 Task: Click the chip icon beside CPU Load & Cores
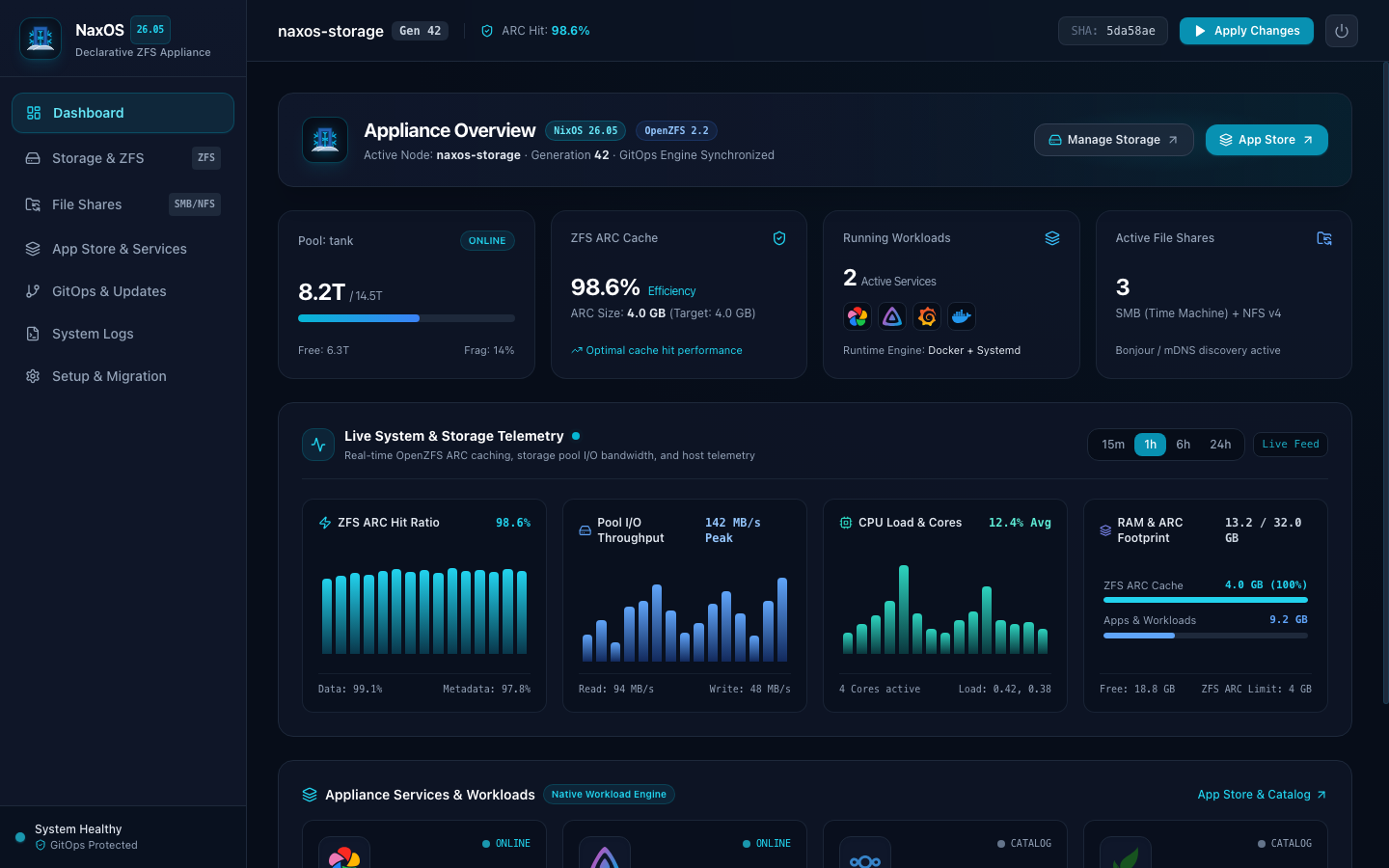(x=846, y=523)
